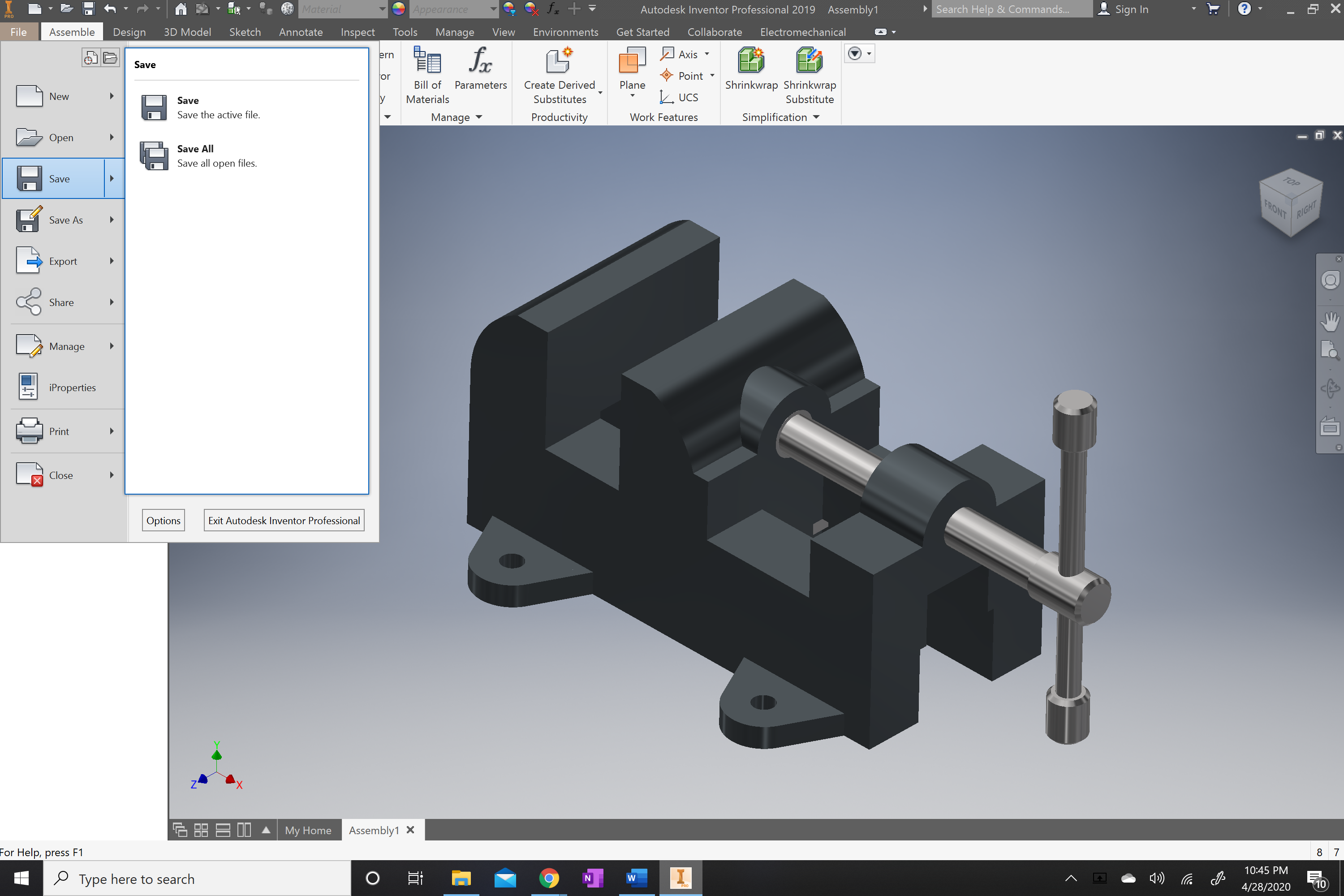This screenshot has height=896, width=1344.
Task: Open Bill of Materials tool
Action: pos(427,75)
